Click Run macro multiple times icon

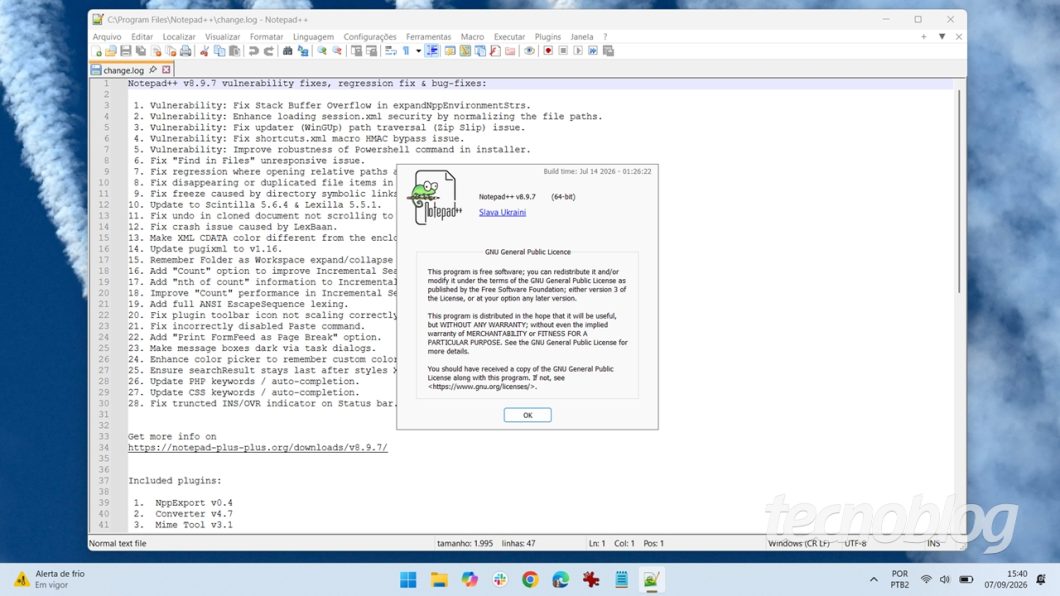click(x=593, y=51)
